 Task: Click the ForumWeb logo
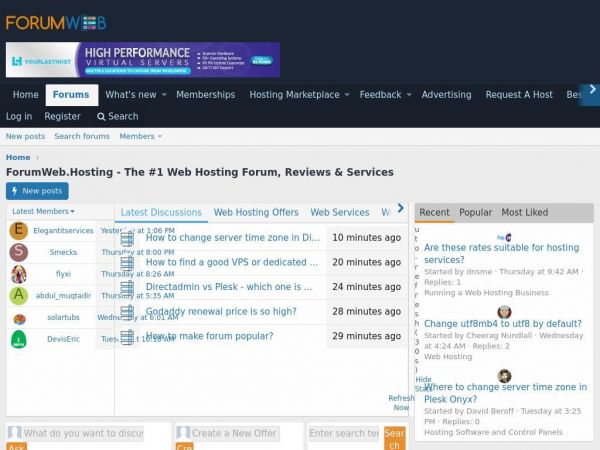point(56,22)
